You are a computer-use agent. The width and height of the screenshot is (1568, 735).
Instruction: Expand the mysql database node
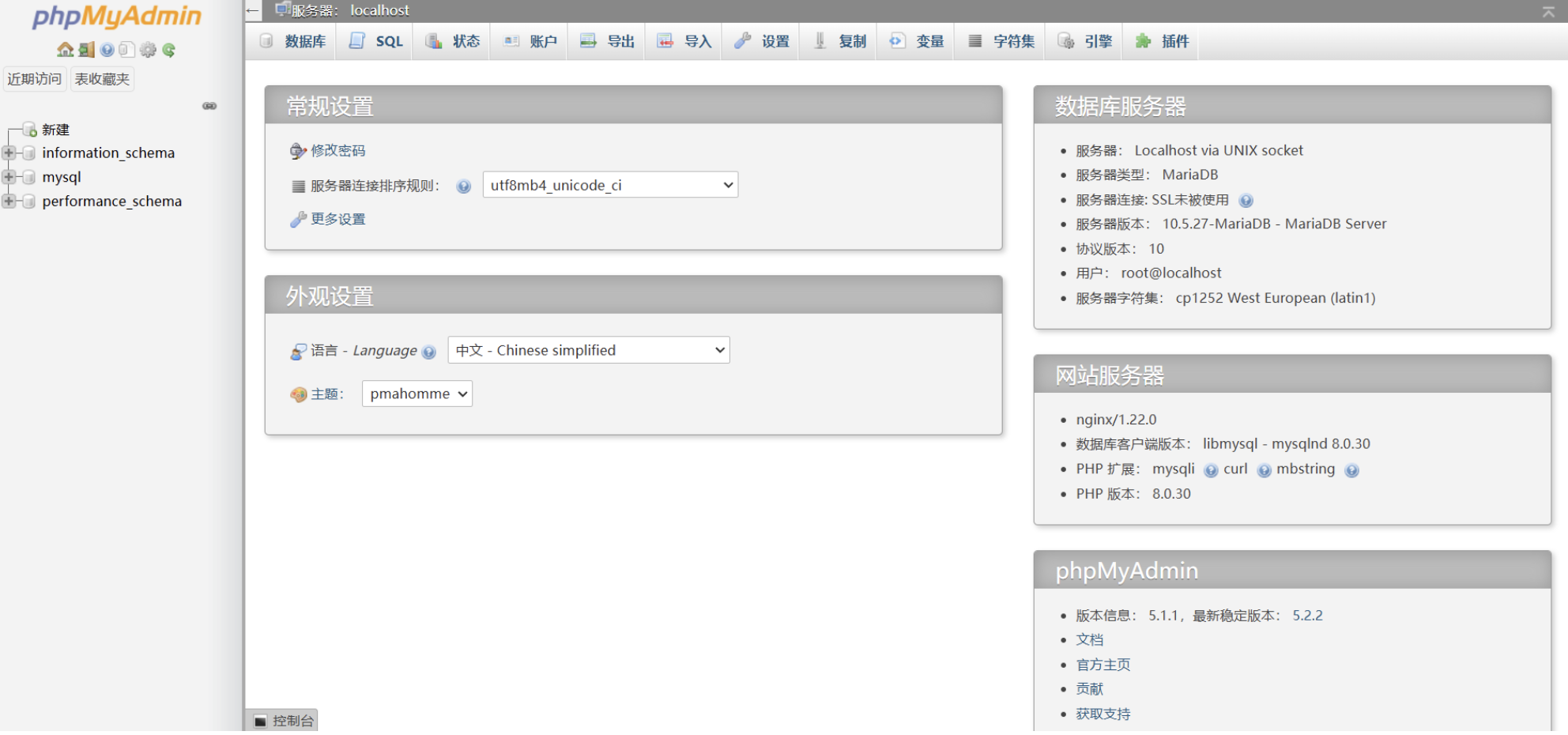9,177
